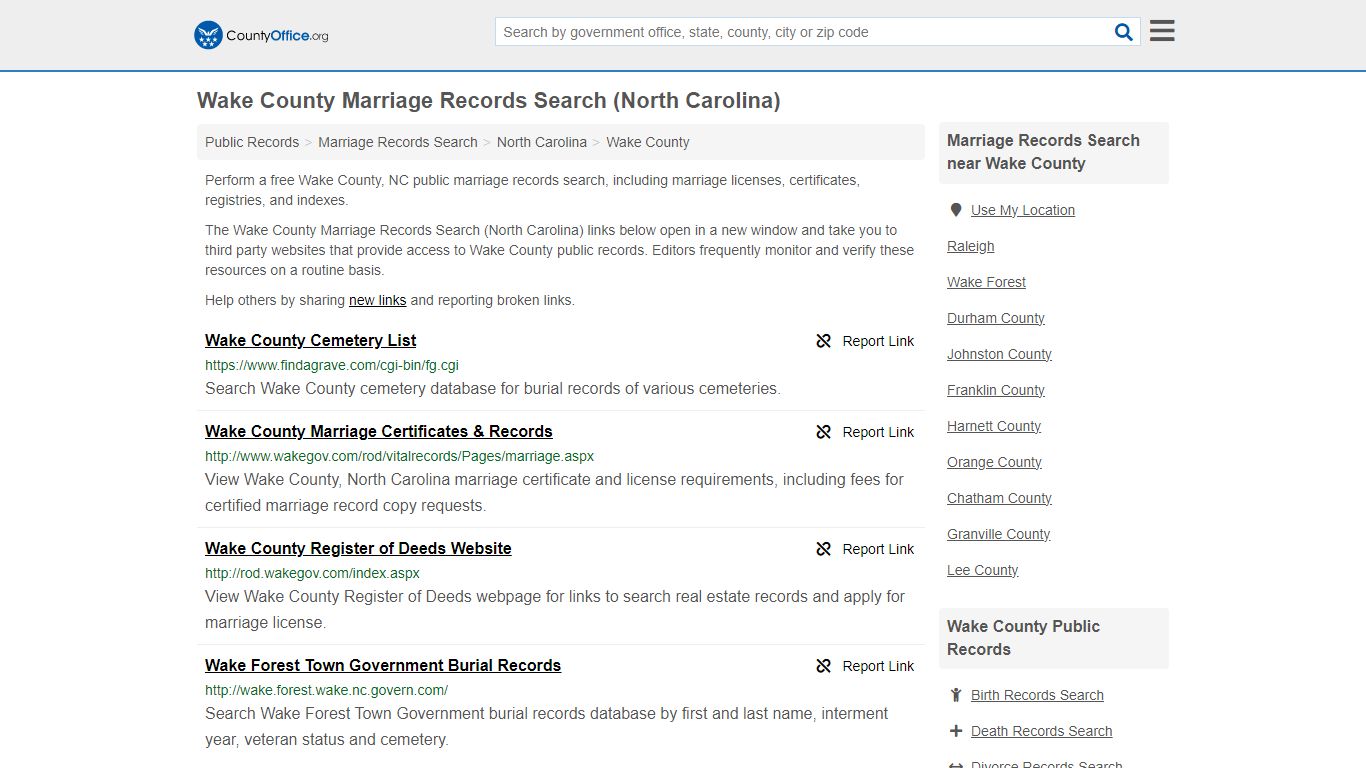Open Wake County Register of Deeds Website
1366x768 pixels.
[x=358, y=548]
